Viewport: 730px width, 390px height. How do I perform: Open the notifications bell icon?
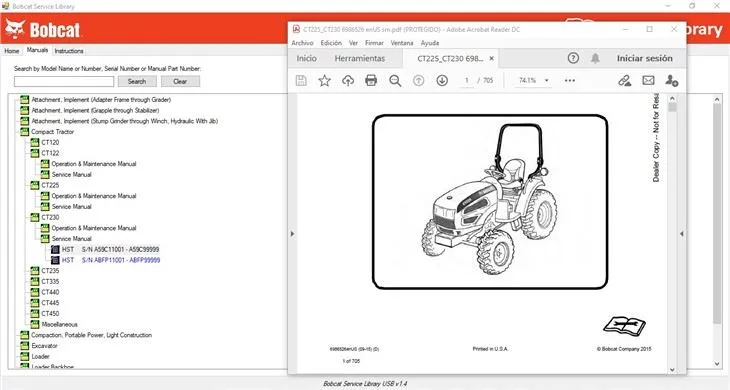point(595,58)
